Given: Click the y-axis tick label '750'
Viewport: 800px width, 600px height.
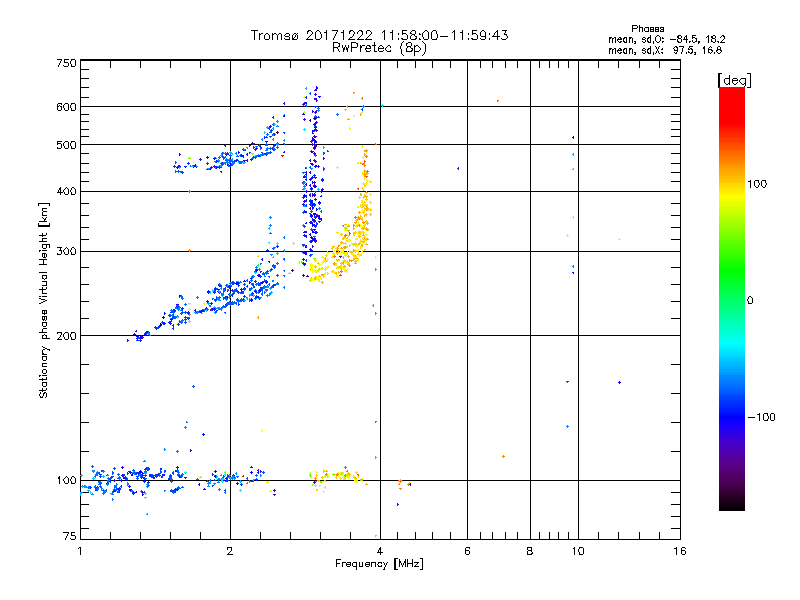Looking at the screenshot, I should point(66,63).
